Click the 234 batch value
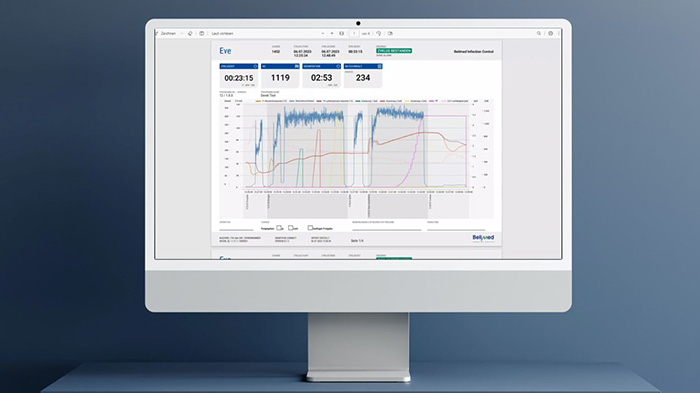The image size is (700, 393). click(363, 78)
